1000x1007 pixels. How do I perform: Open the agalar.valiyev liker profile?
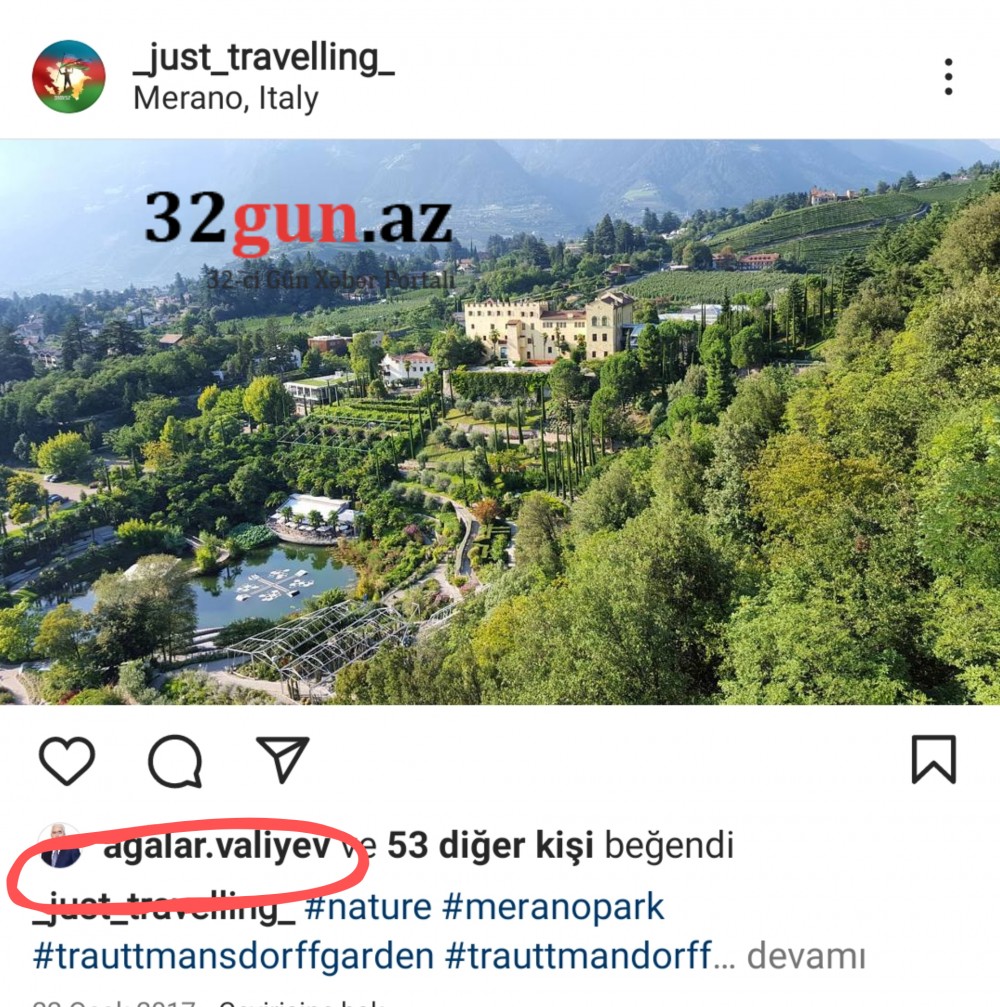pyautogui.click(x=217, y=846)
